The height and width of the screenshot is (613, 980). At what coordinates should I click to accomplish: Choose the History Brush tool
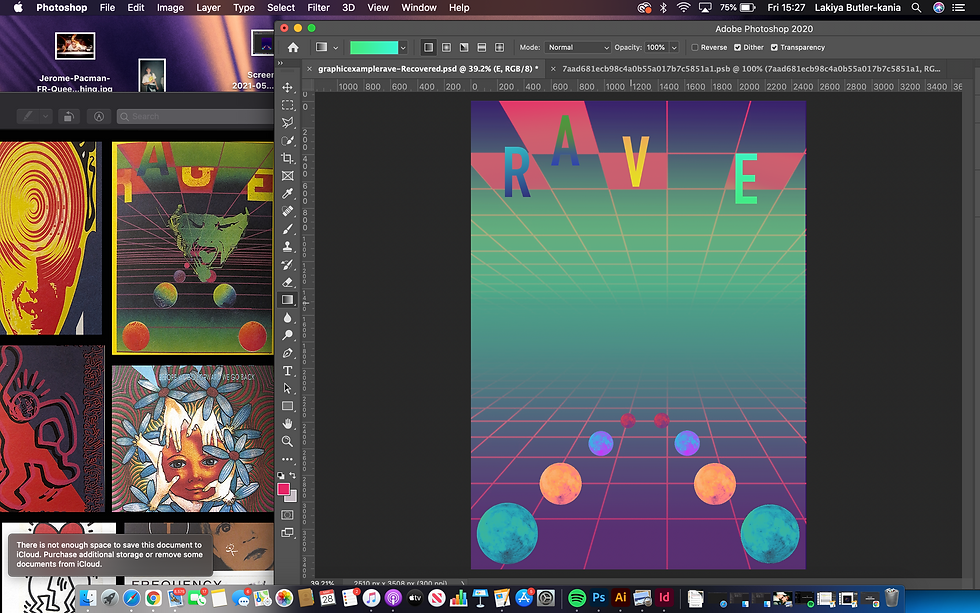coord(288,264)
